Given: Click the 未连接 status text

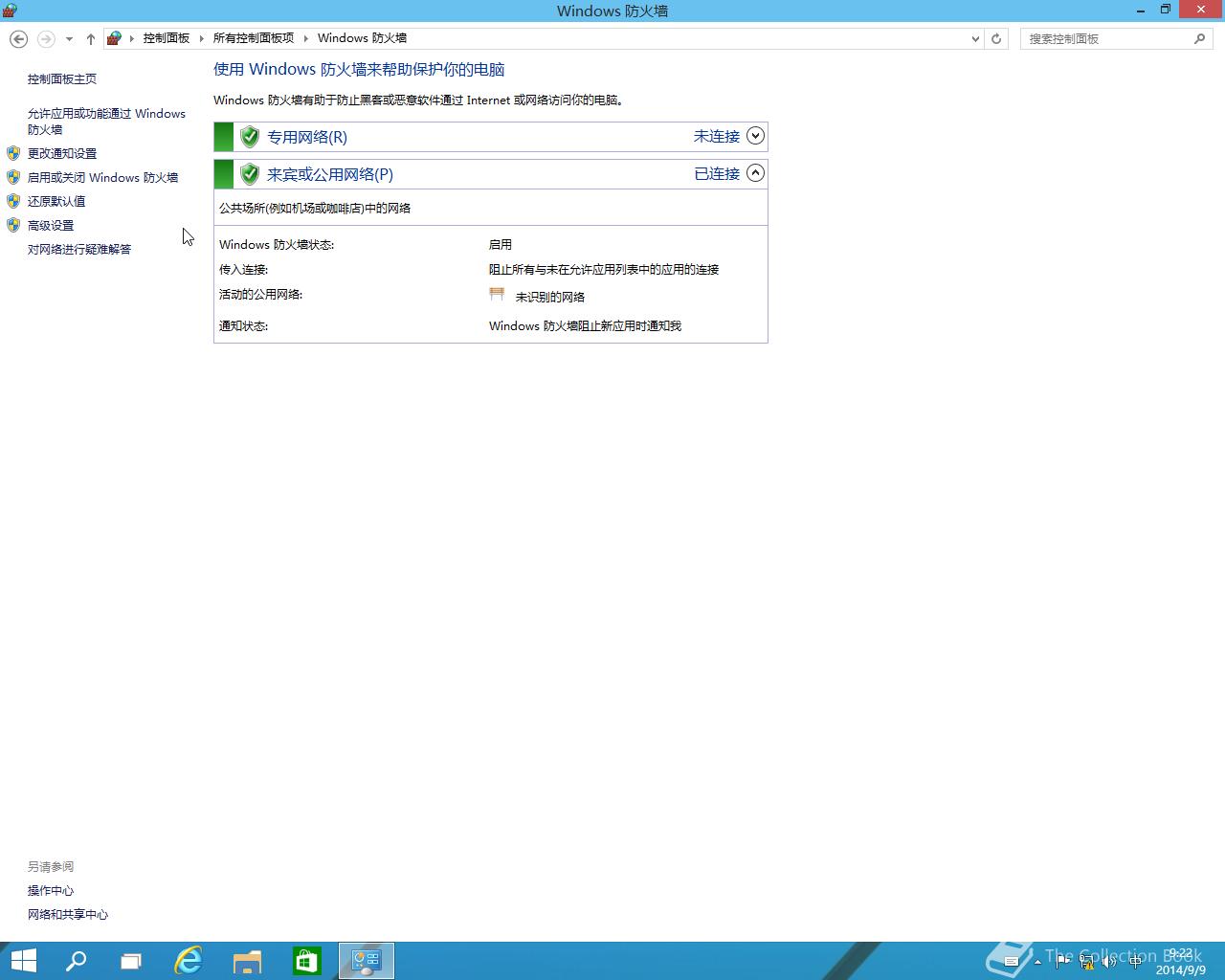Looking at the screenshot, I should tap(717, 136).
